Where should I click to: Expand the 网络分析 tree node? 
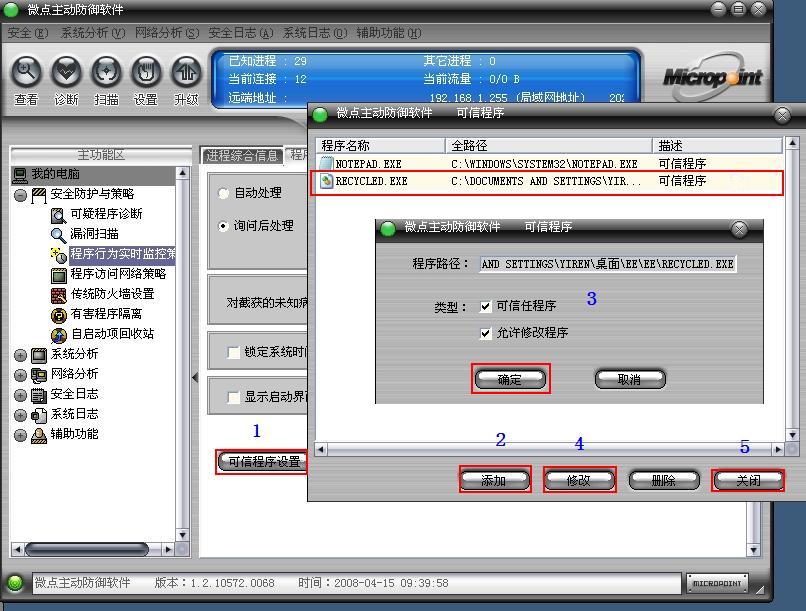(x=21, y=375)
